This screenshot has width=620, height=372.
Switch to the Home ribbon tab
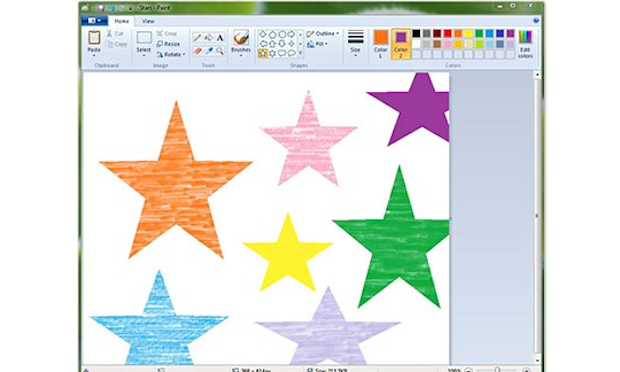(122, 21)
